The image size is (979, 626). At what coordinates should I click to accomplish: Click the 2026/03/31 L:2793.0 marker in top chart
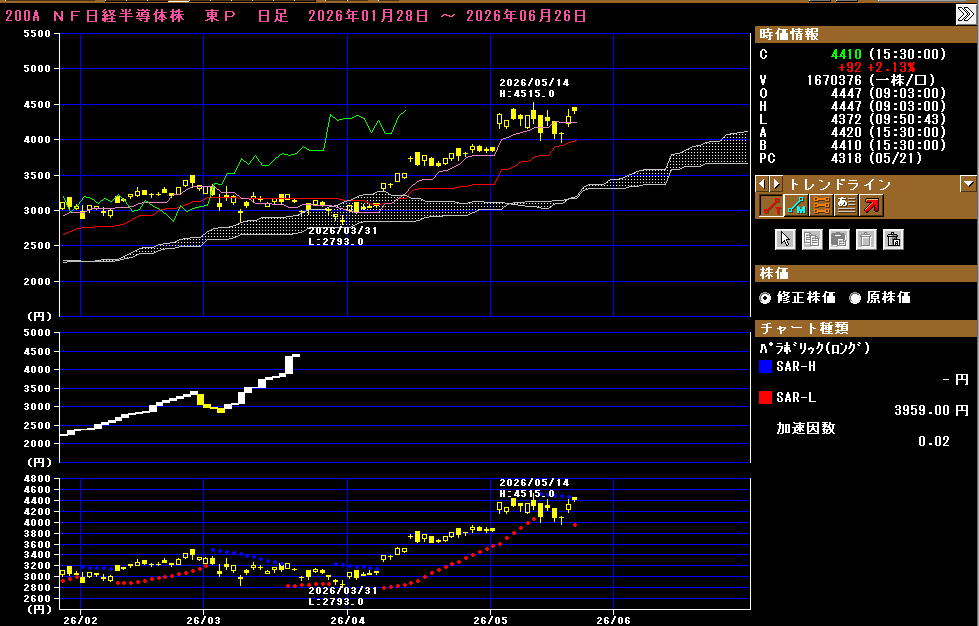343,236
